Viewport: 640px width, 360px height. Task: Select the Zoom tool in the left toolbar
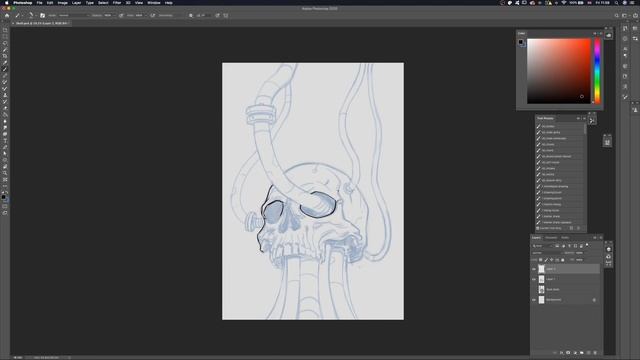[x=5, y=173]
